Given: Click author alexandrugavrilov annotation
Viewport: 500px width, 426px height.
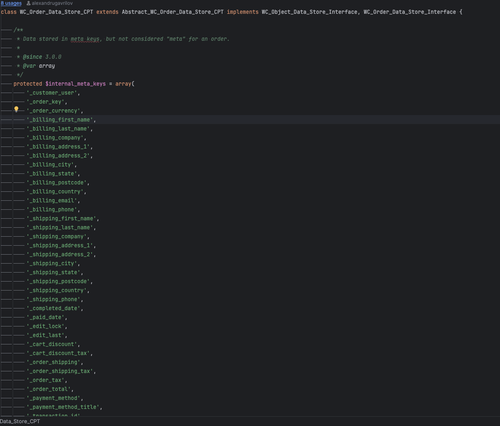Looking at the screenshot, I should coord(50,3).
